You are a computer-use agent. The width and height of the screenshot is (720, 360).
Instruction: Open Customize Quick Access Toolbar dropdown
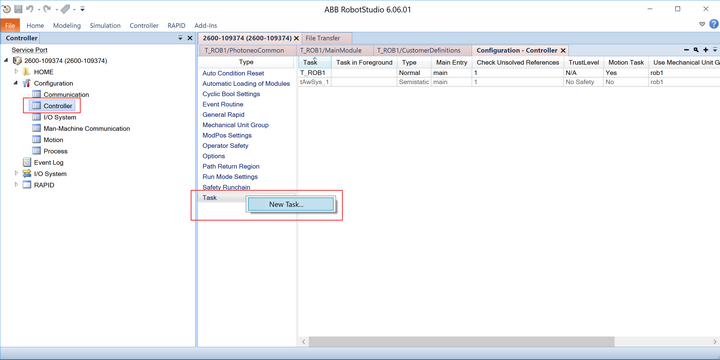click(x=82, y=9)
